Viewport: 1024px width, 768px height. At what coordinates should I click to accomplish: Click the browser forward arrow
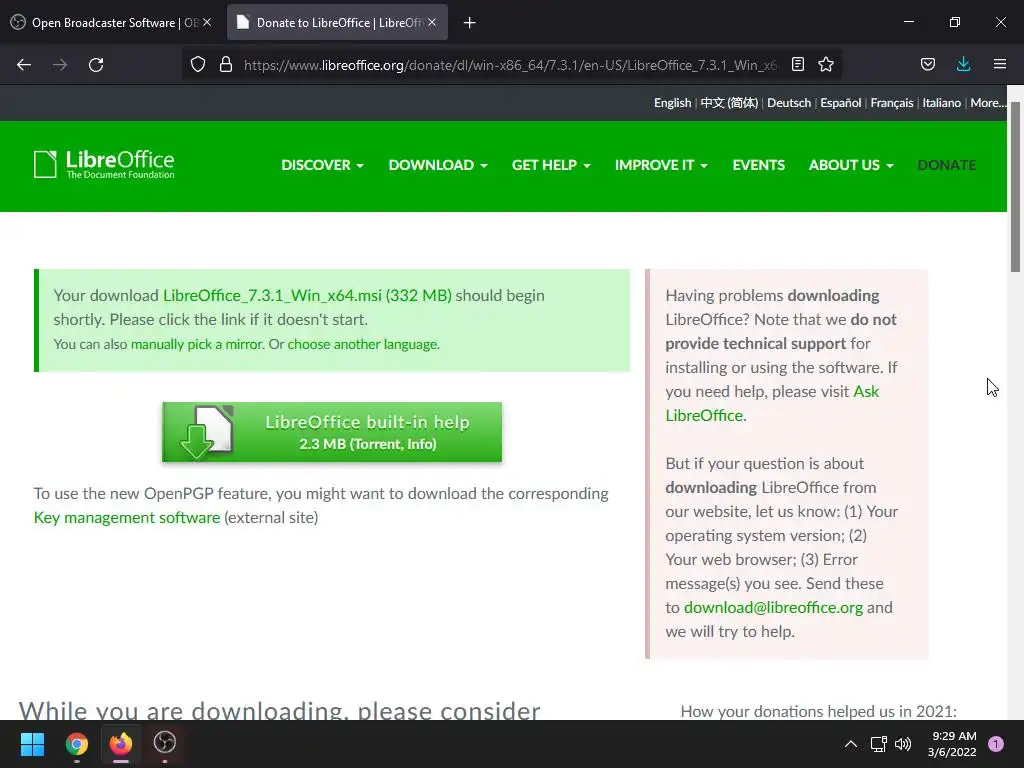(x=60, y=65)
